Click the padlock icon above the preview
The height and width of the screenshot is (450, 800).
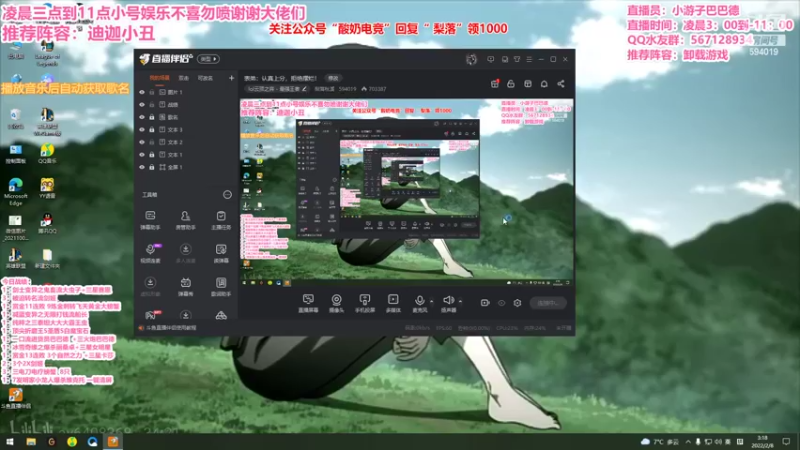click(511, 84)
